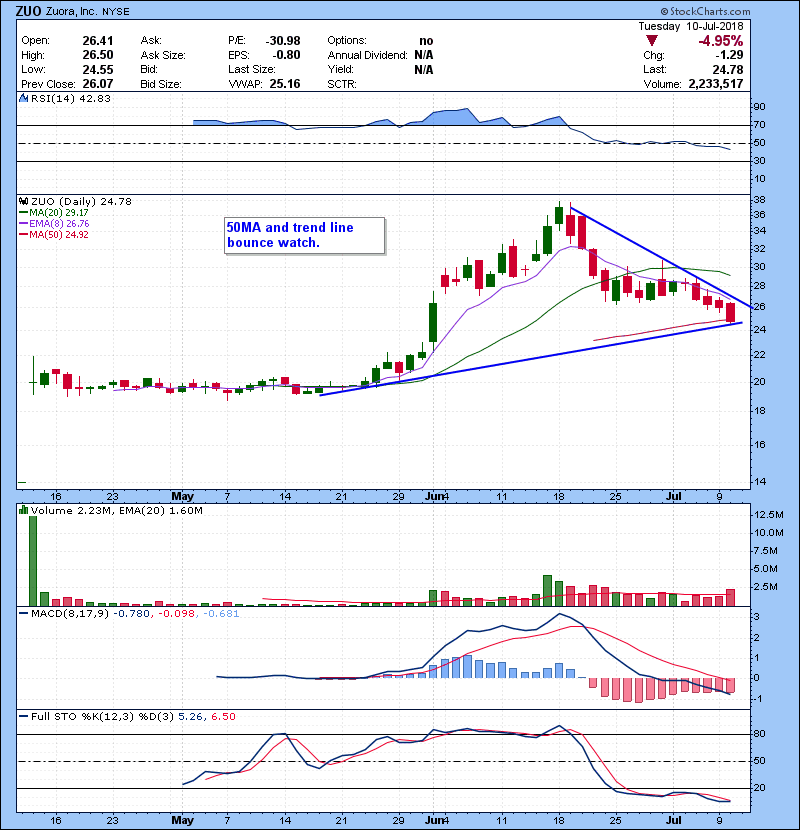Click the MA(20) 29.17 legend text
This screenshot has width=800, height=830.
pos(59,213)
